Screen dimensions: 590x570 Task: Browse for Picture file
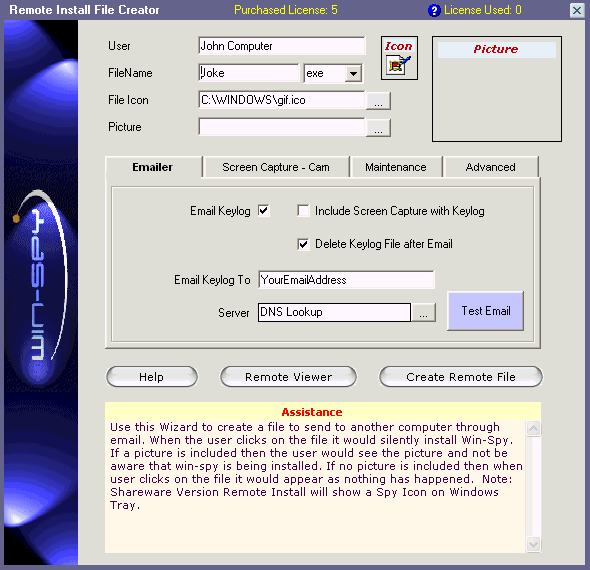(x=378, y=128)
